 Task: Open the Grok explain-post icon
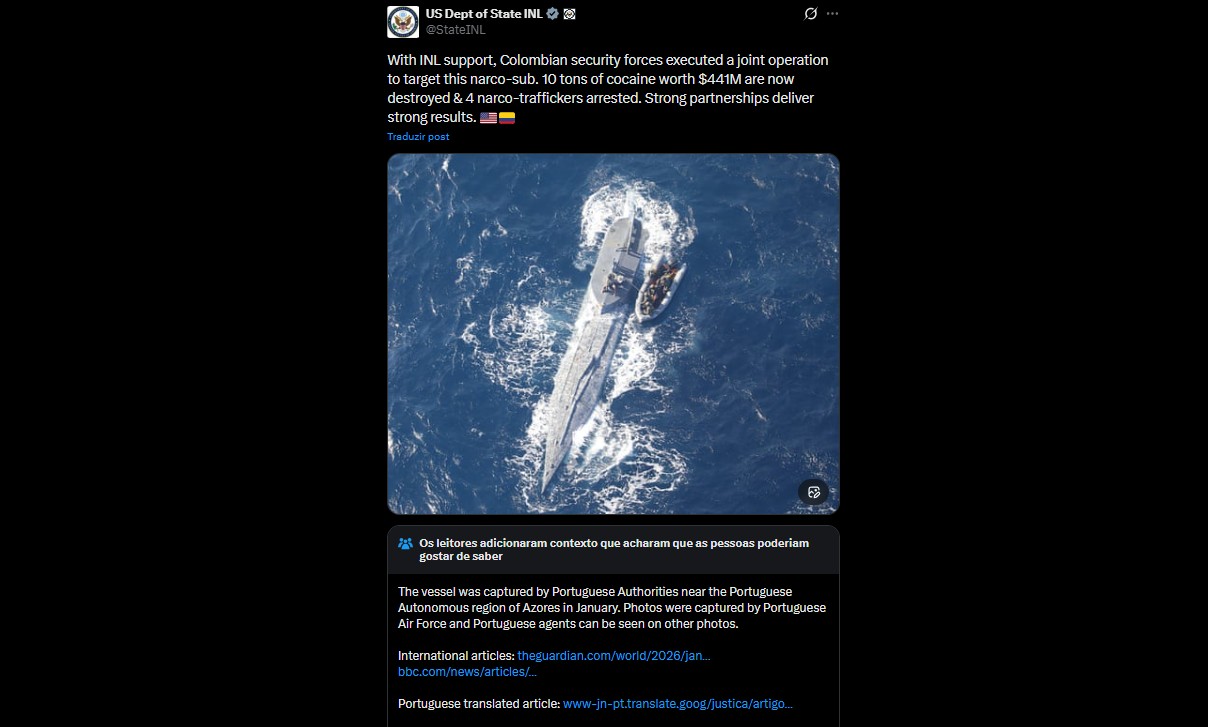click(811, 14)
